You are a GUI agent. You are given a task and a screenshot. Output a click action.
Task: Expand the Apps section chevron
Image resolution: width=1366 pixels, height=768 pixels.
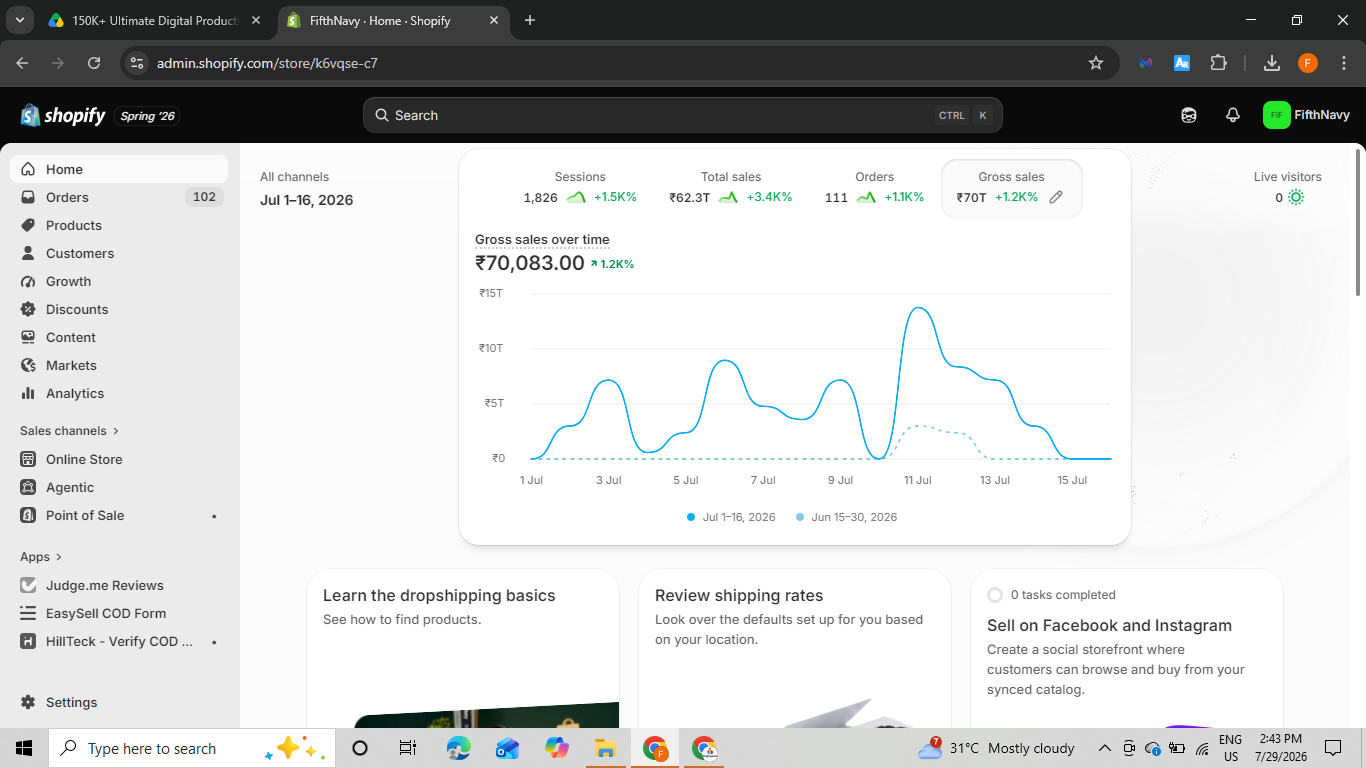(x=59, y=557)
